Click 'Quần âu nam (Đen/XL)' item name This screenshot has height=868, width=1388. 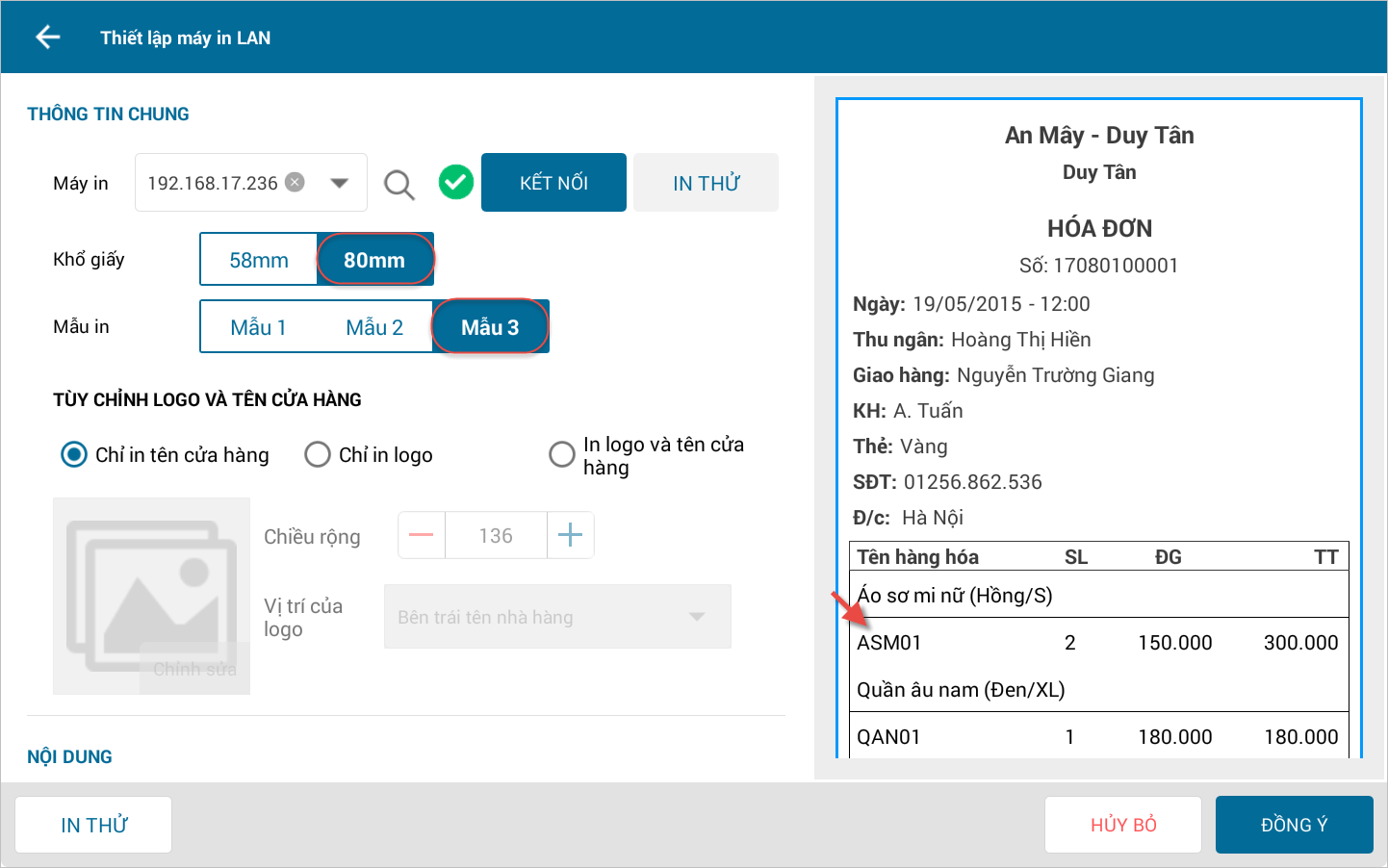pos(961,690)
